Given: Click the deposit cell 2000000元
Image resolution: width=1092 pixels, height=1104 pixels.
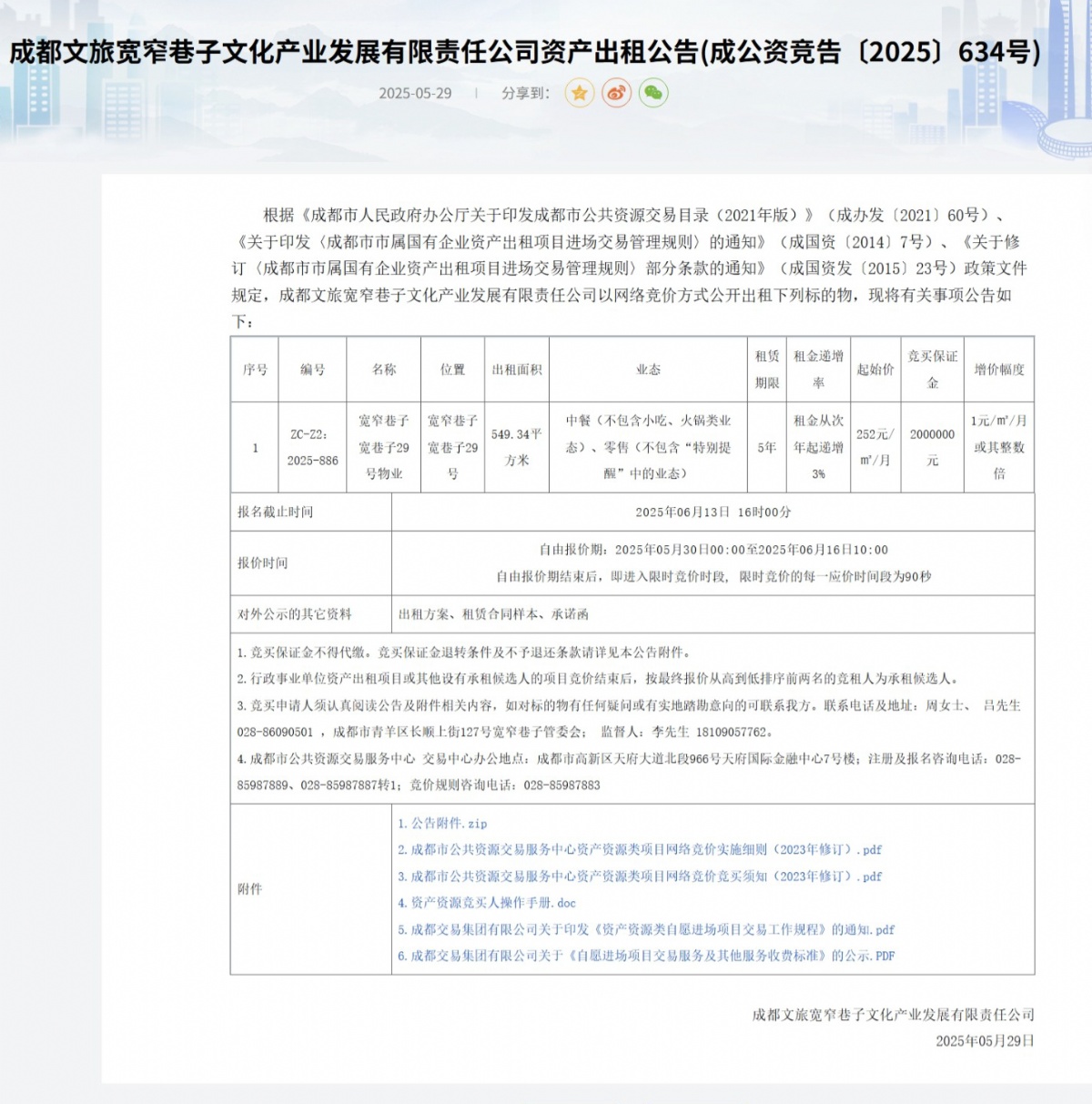Looking at the screenshot, I should [x=933, y=448].
